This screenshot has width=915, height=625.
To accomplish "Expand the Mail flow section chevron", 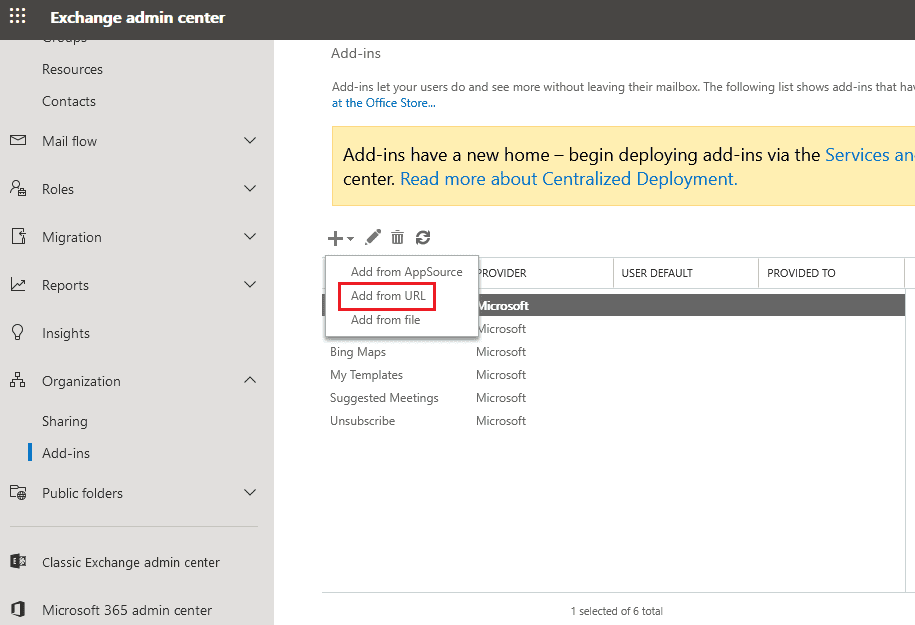I will pos(250,141).
